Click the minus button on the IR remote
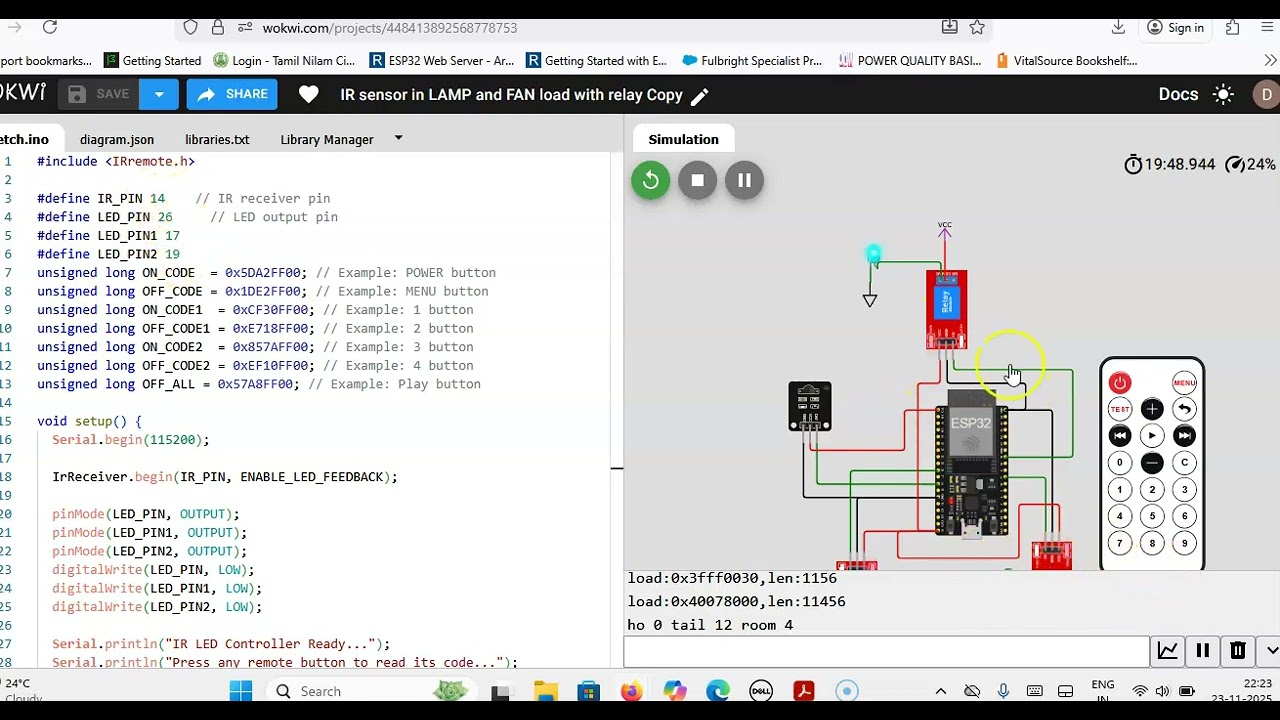Viewport: 1280px width, 720px height. click(1152, 463)
